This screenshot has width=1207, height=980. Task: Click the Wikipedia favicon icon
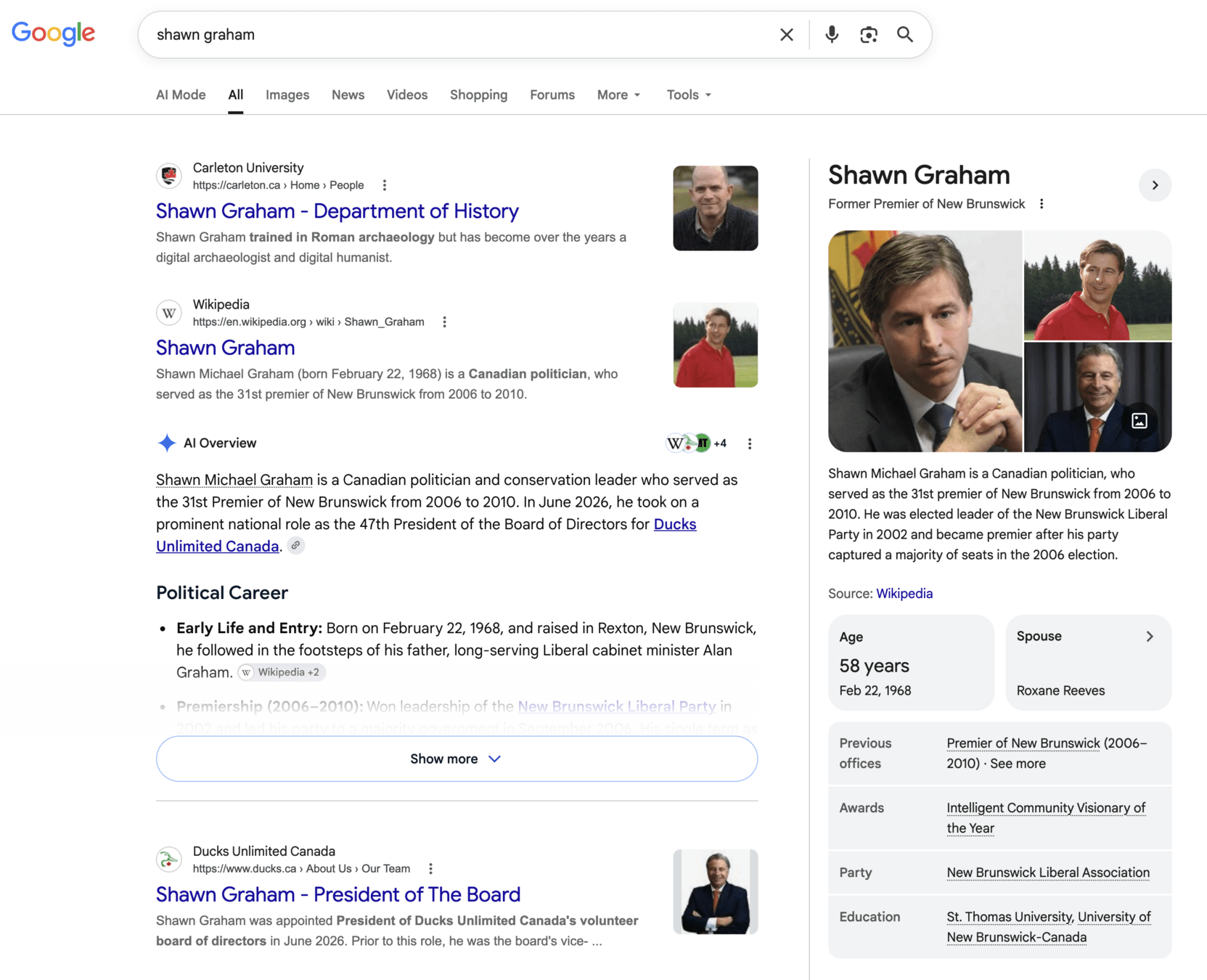tap(169, 313)
